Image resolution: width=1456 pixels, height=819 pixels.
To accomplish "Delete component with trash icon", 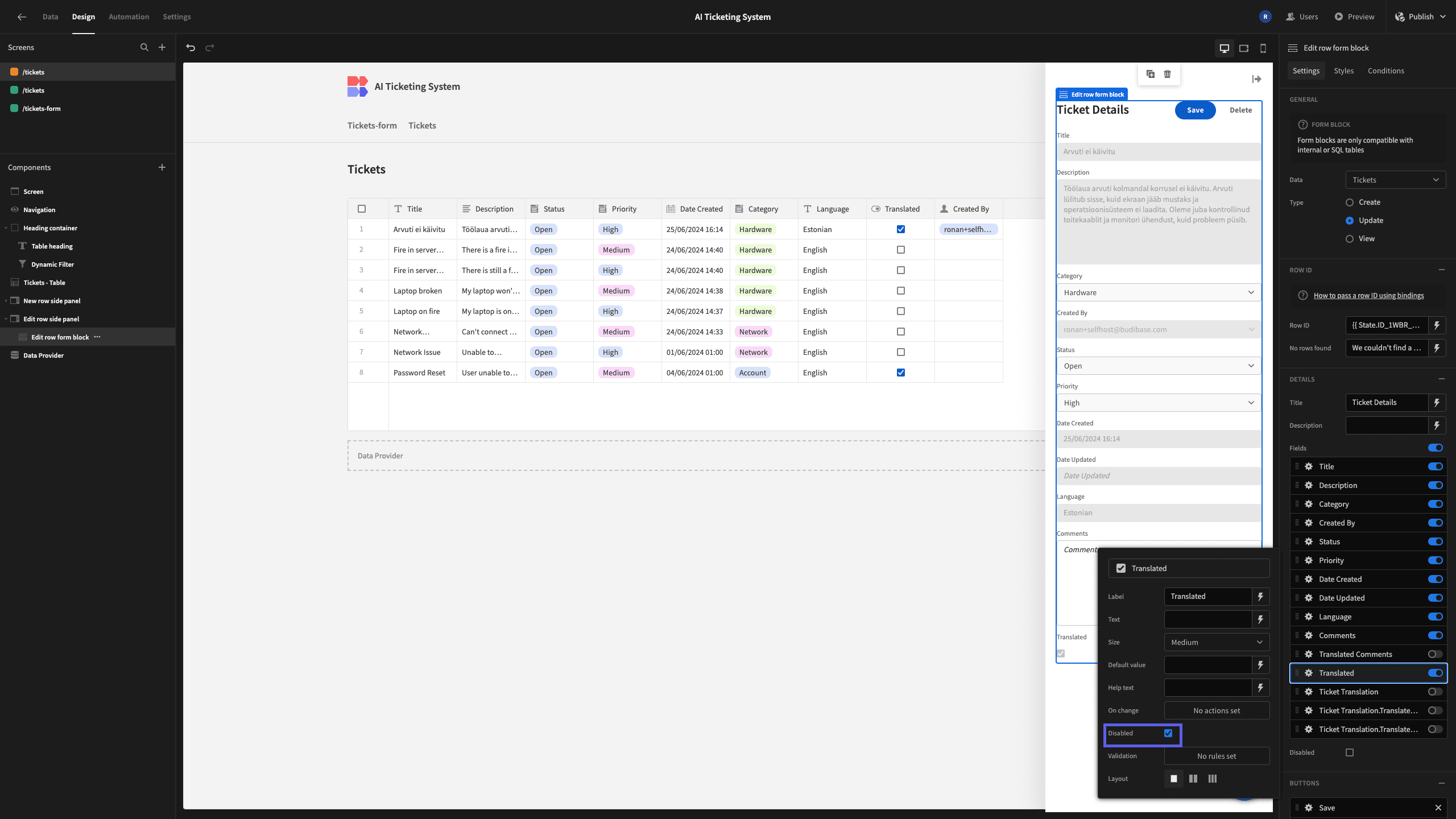I will click(1168, 74).
